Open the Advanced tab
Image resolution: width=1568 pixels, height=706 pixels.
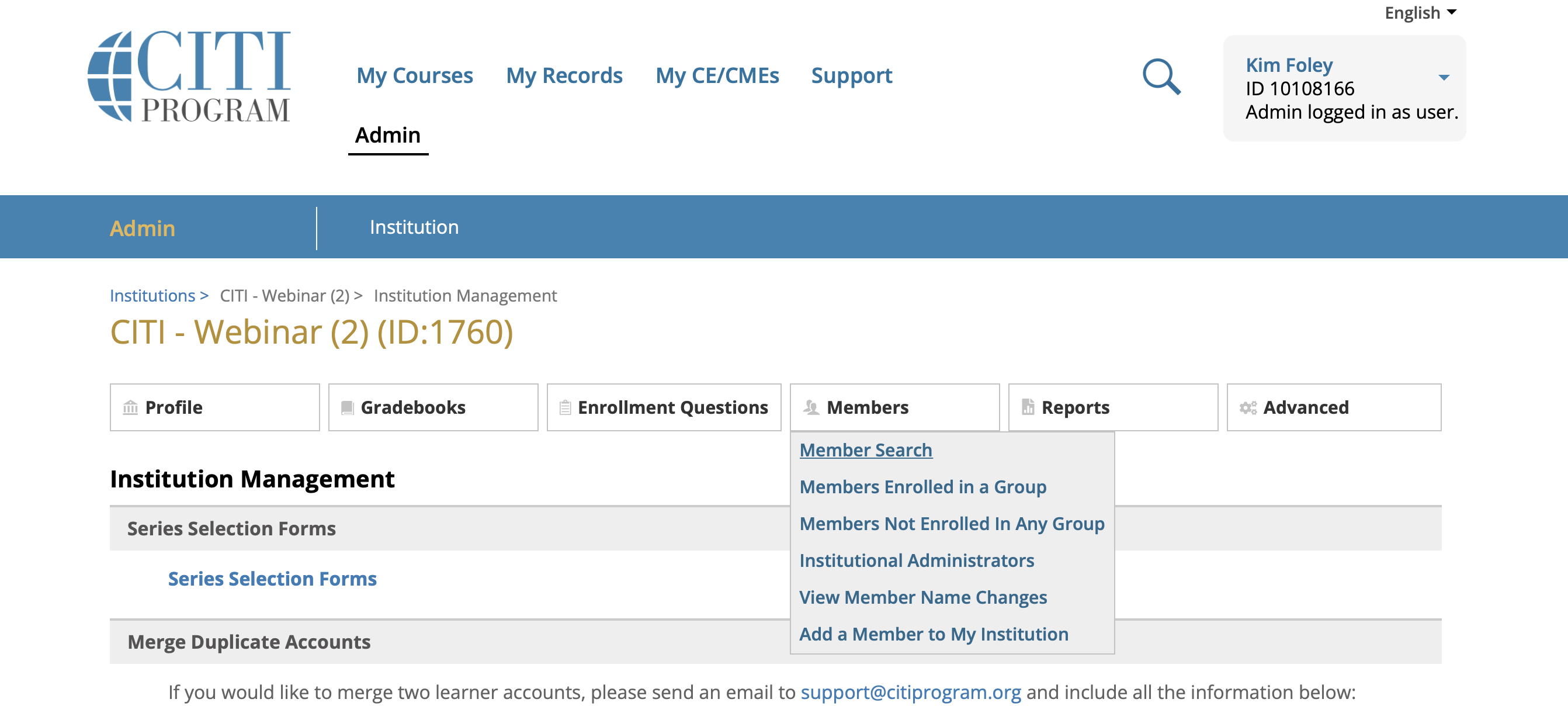pos(1334,407)
